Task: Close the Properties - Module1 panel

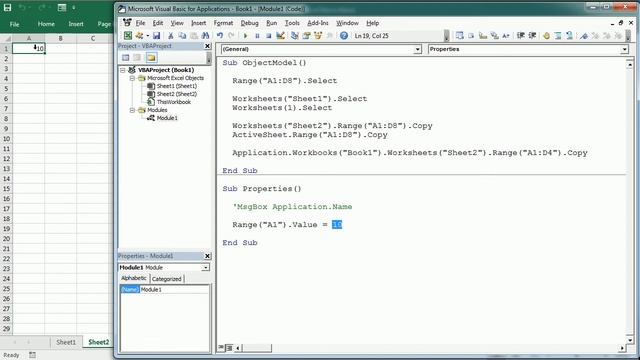Action: point(207,256)
